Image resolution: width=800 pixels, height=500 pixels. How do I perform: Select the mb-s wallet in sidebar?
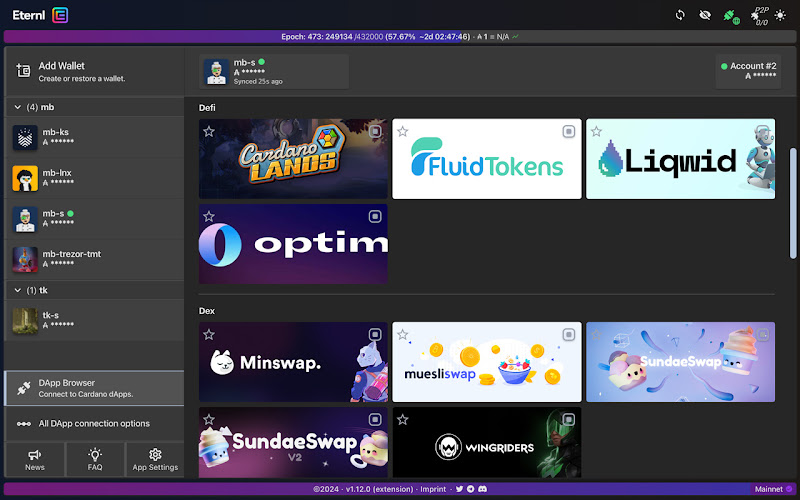coord(94,218)
